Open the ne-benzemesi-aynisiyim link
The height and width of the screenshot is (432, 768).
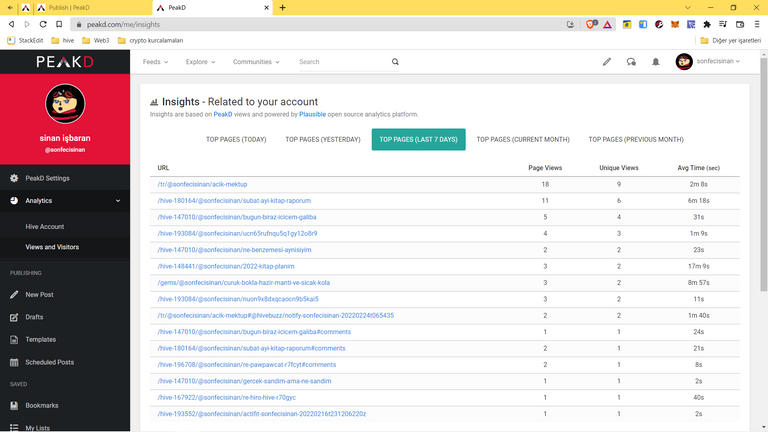234,250
